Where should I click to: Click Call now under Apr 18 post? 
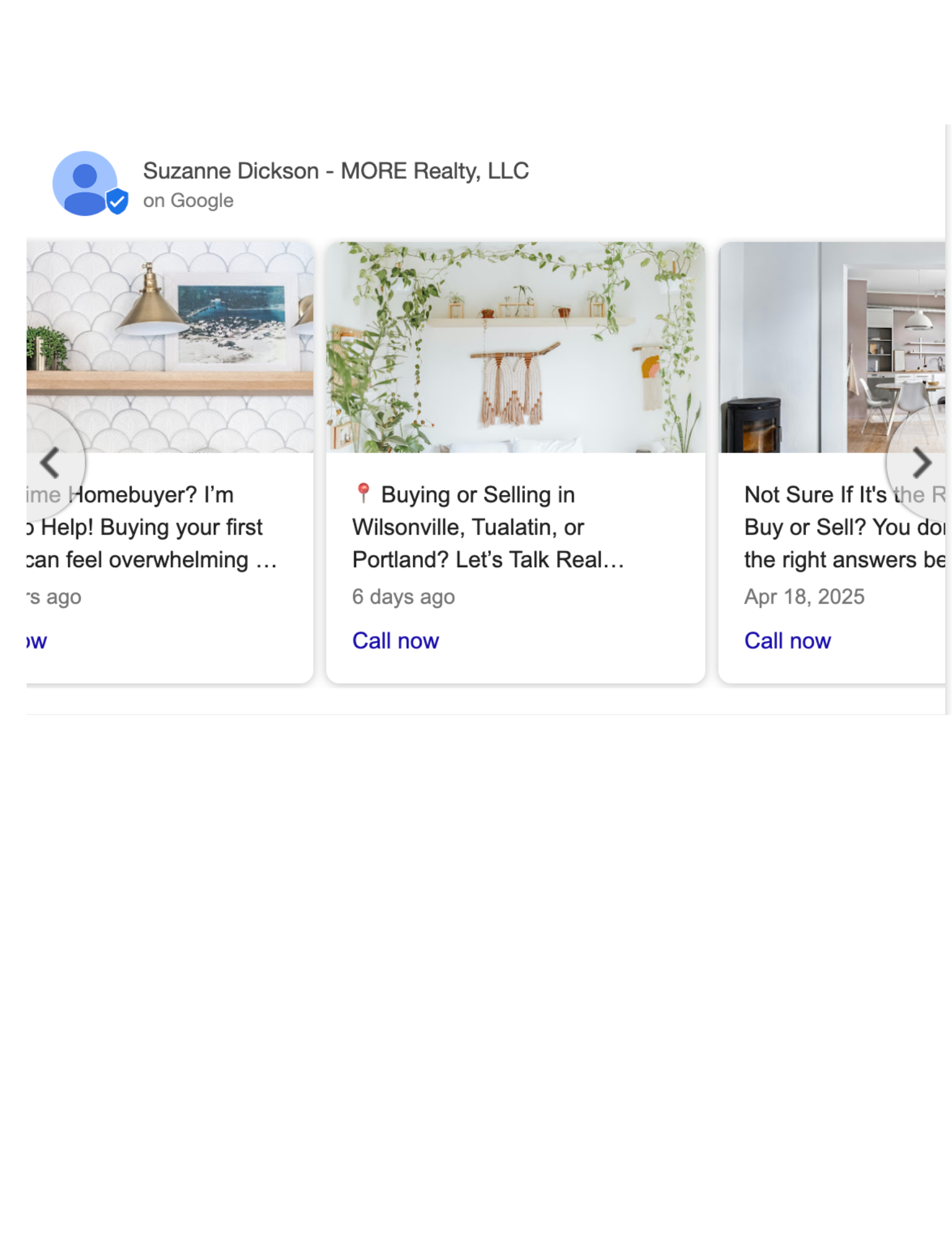(x=787, y=641)
